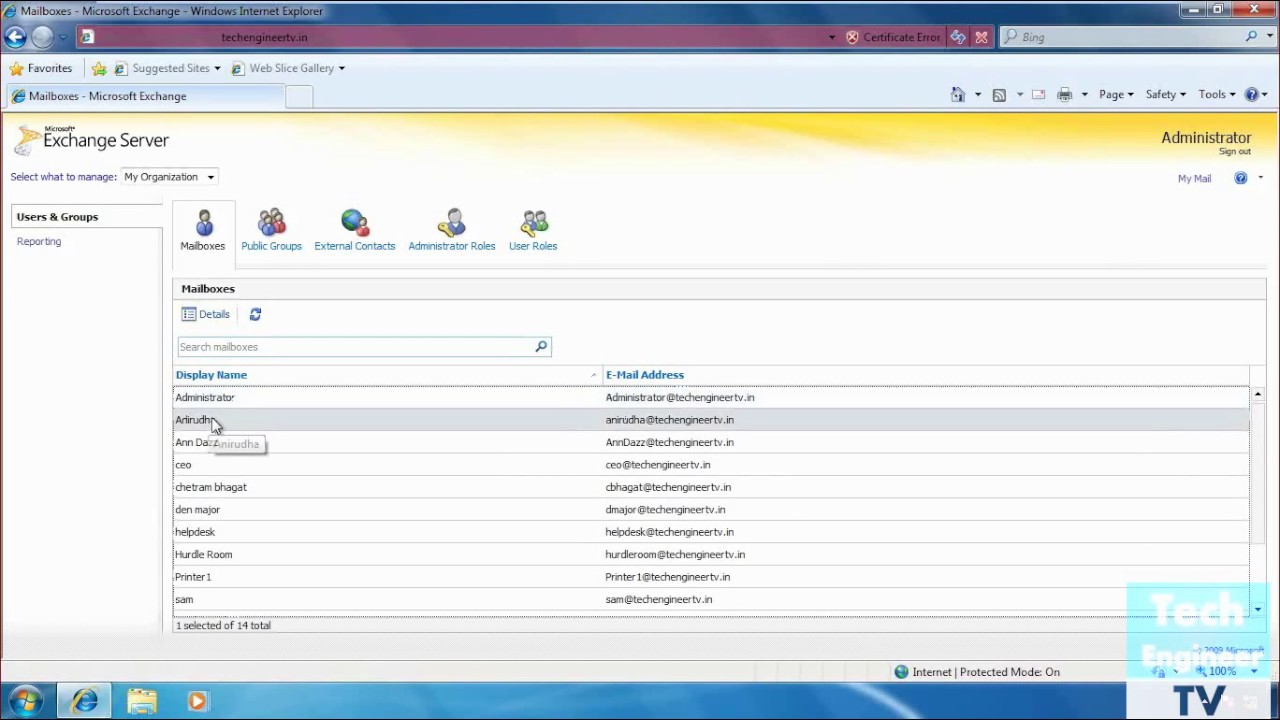Select the den major mailbox row
The width and height of the screenshot is (1280, 720).
711,510
